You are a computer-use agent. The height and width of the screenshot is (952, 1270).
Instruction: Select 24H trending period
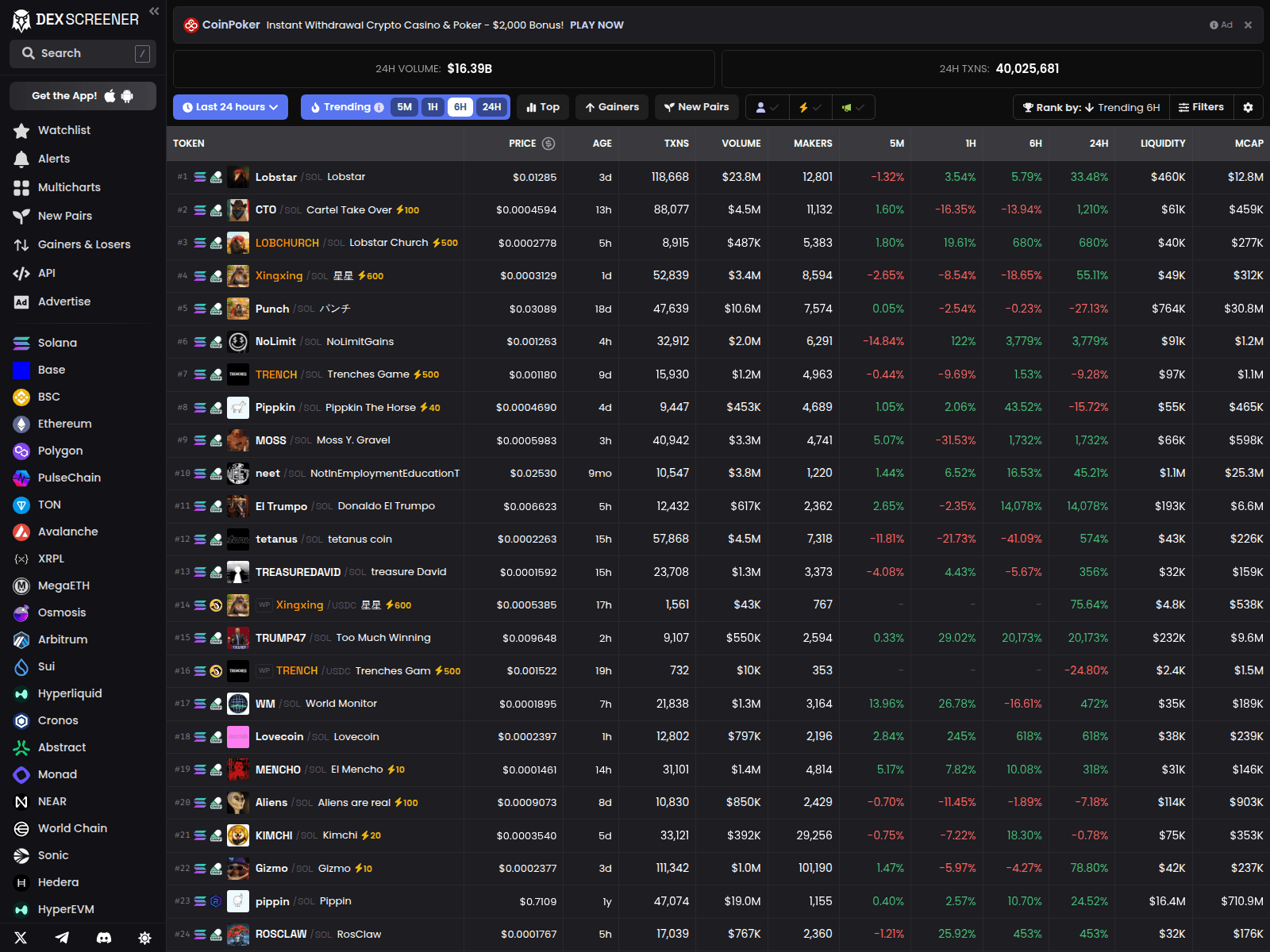coord(492,107)
